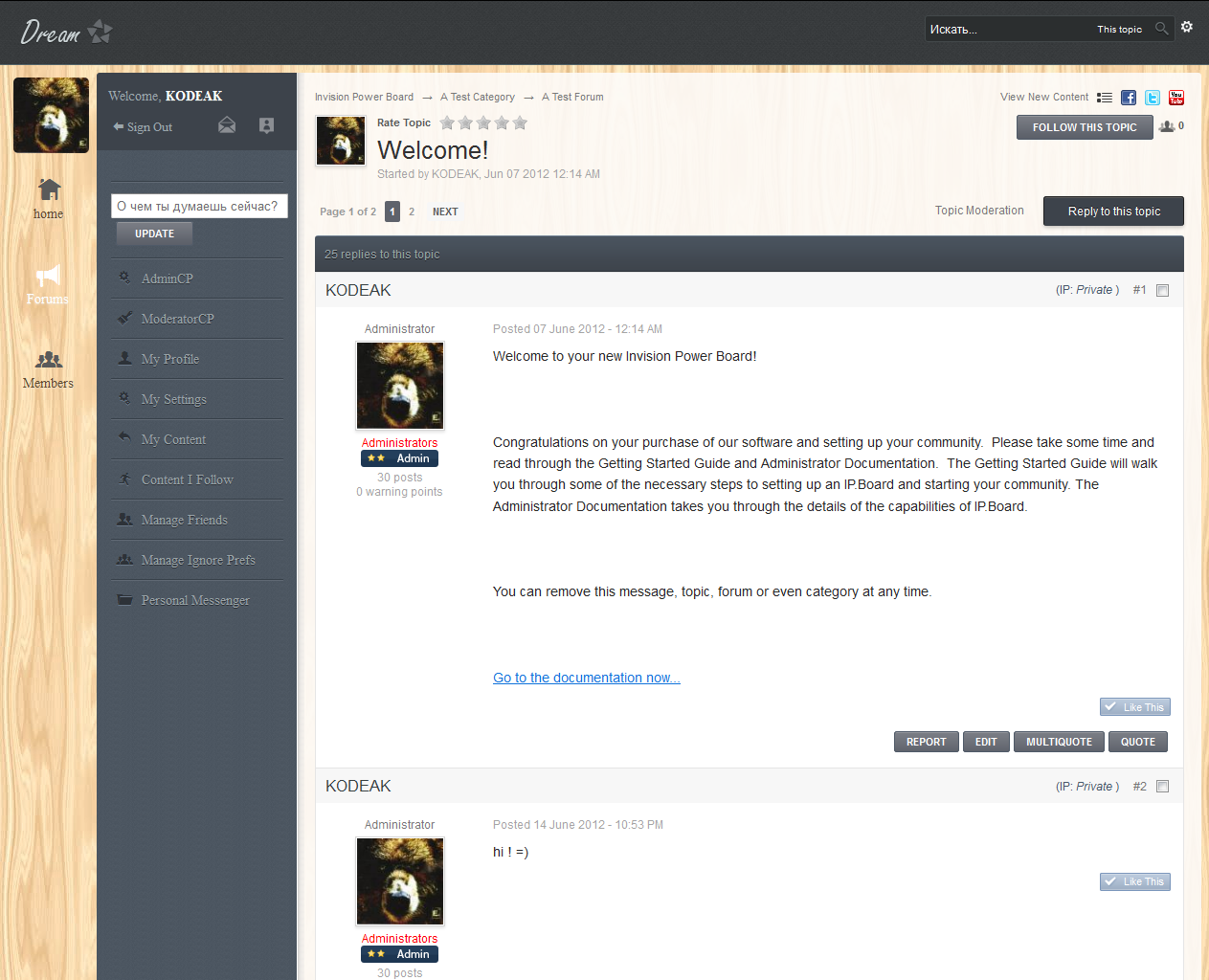Open the inbox envelope icon near Sign Out

227,125
